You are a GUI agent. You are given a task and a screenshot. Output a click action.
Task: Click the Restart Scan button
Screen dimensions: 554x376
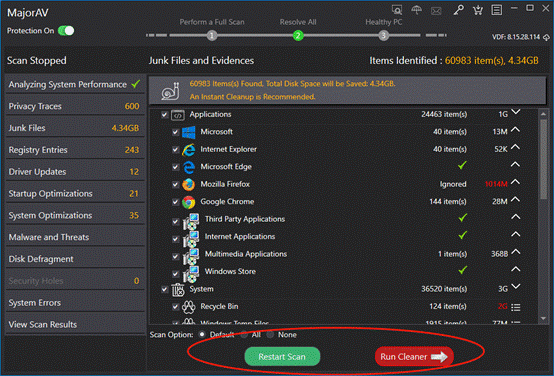pos(282,357)
